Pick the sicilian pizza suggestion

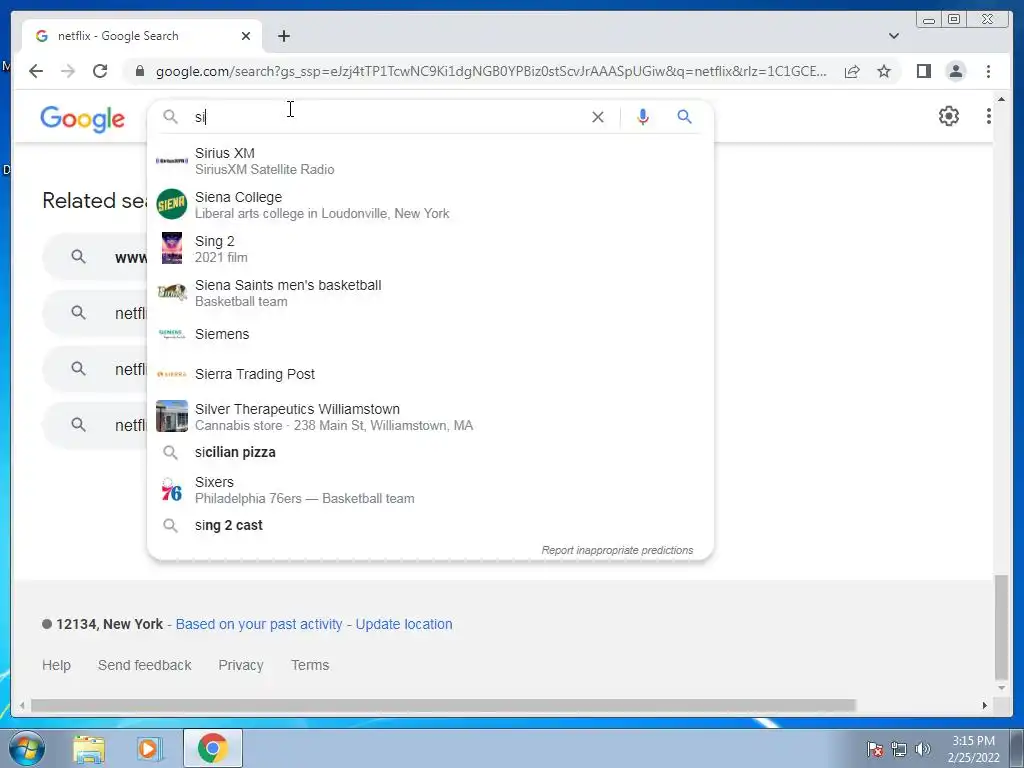tap(430, 452)
